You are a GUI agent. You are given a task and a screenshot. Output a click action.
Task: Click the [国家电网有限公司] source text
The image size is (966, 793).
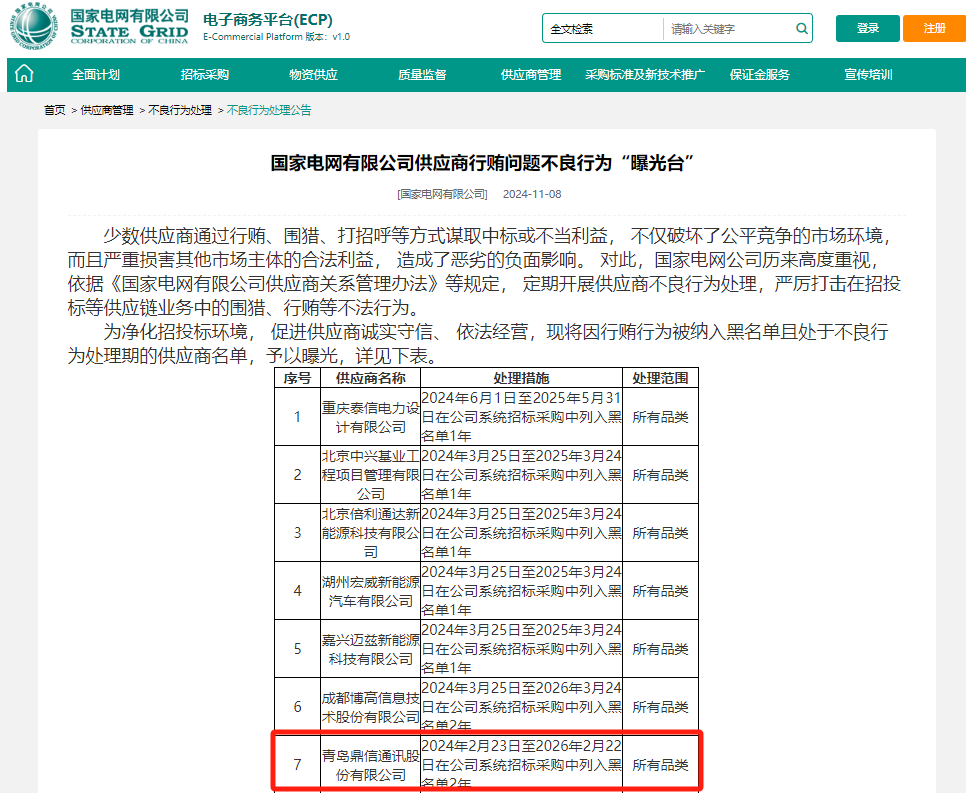(x=442, y=194)
